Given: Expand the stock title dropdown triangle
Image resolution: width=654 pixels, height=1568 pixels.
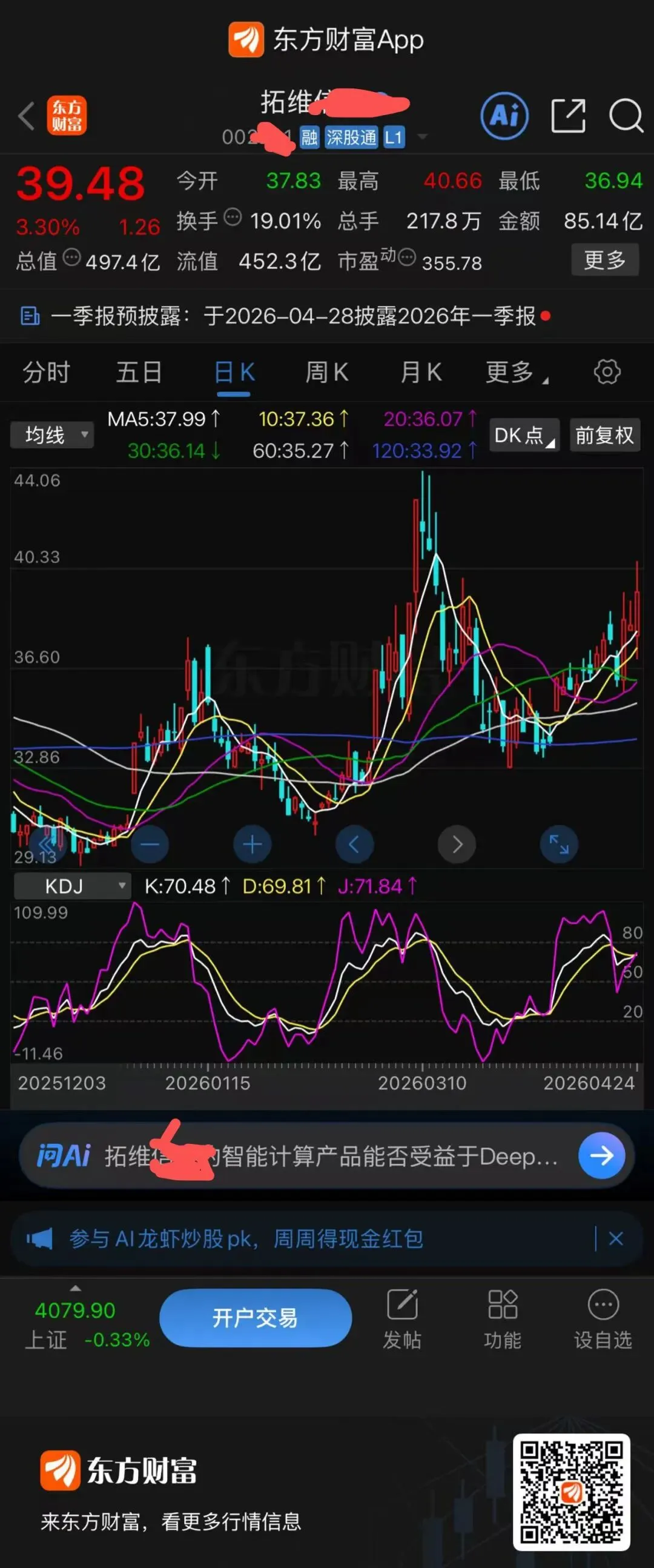Looking at the screenshot, I should tap(421, 137).
